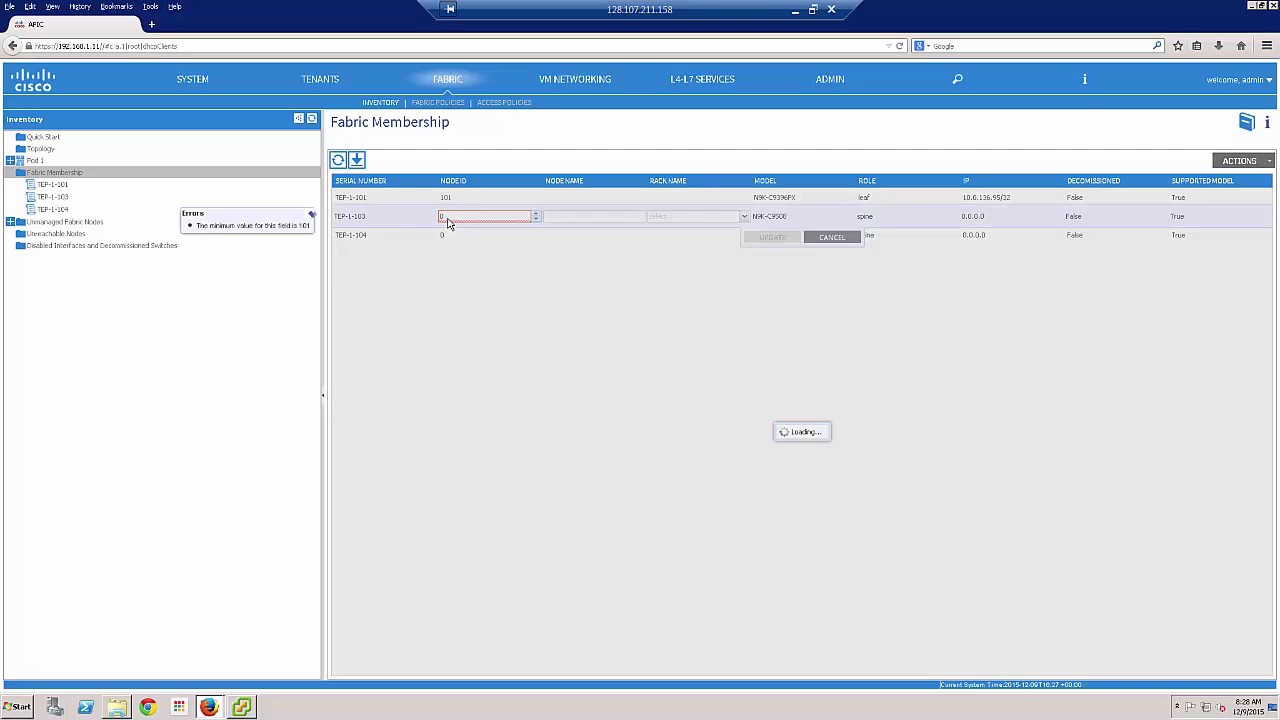The height and width of the screenshot is (720, 1280).
Task: Open a new Firefox tab
Action: point(152,24)
